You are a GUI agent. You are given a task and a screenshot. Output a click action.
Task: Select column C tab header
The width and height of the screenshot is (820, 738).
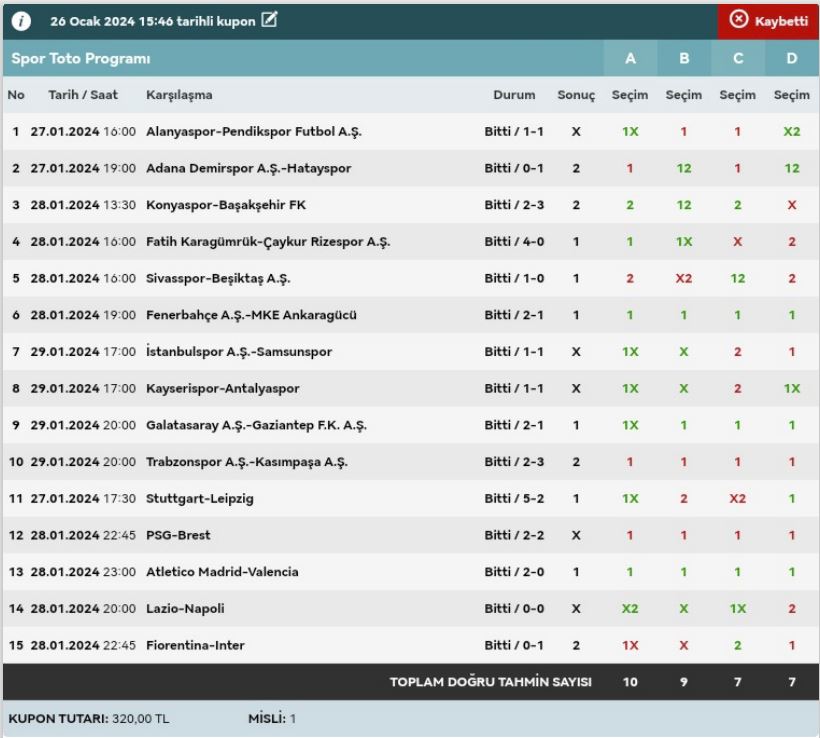tap(738, 59)
